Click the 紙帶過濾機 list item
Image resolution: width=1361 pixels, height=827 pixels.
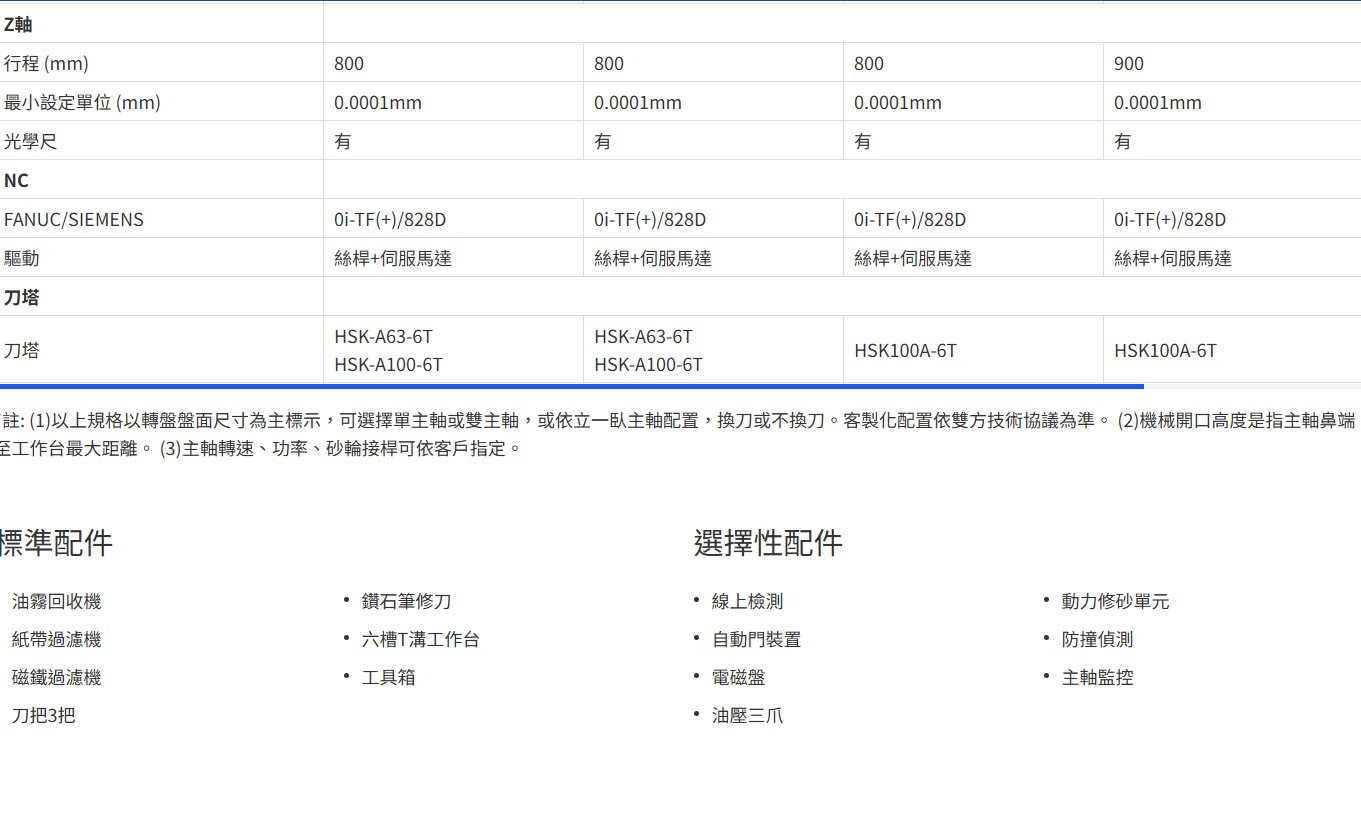(x=56, y=640)
